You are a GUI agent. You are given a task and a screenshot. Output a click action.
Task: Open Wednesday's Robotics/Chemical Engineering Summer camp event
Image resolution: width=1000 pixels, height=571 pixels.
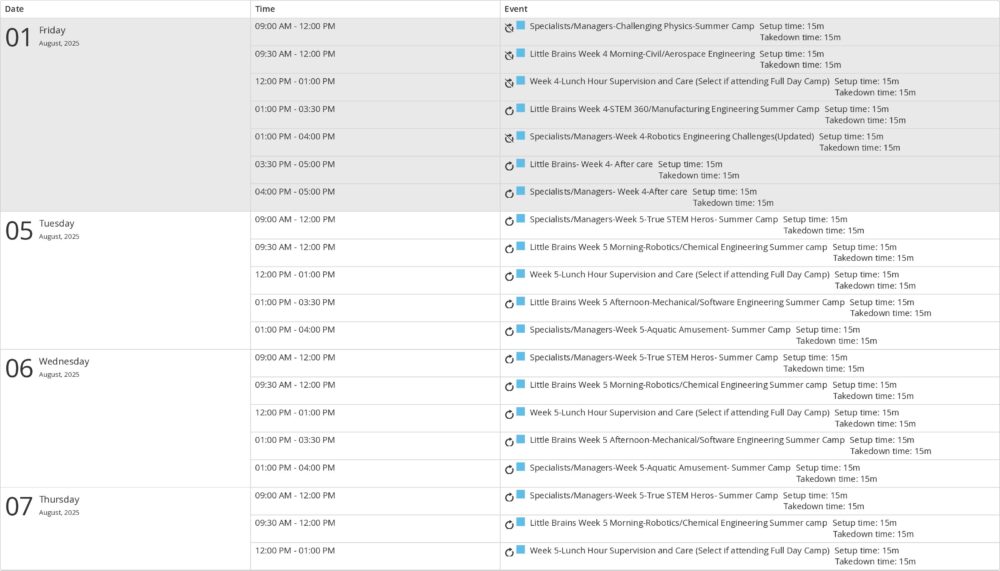pos(678,384)
